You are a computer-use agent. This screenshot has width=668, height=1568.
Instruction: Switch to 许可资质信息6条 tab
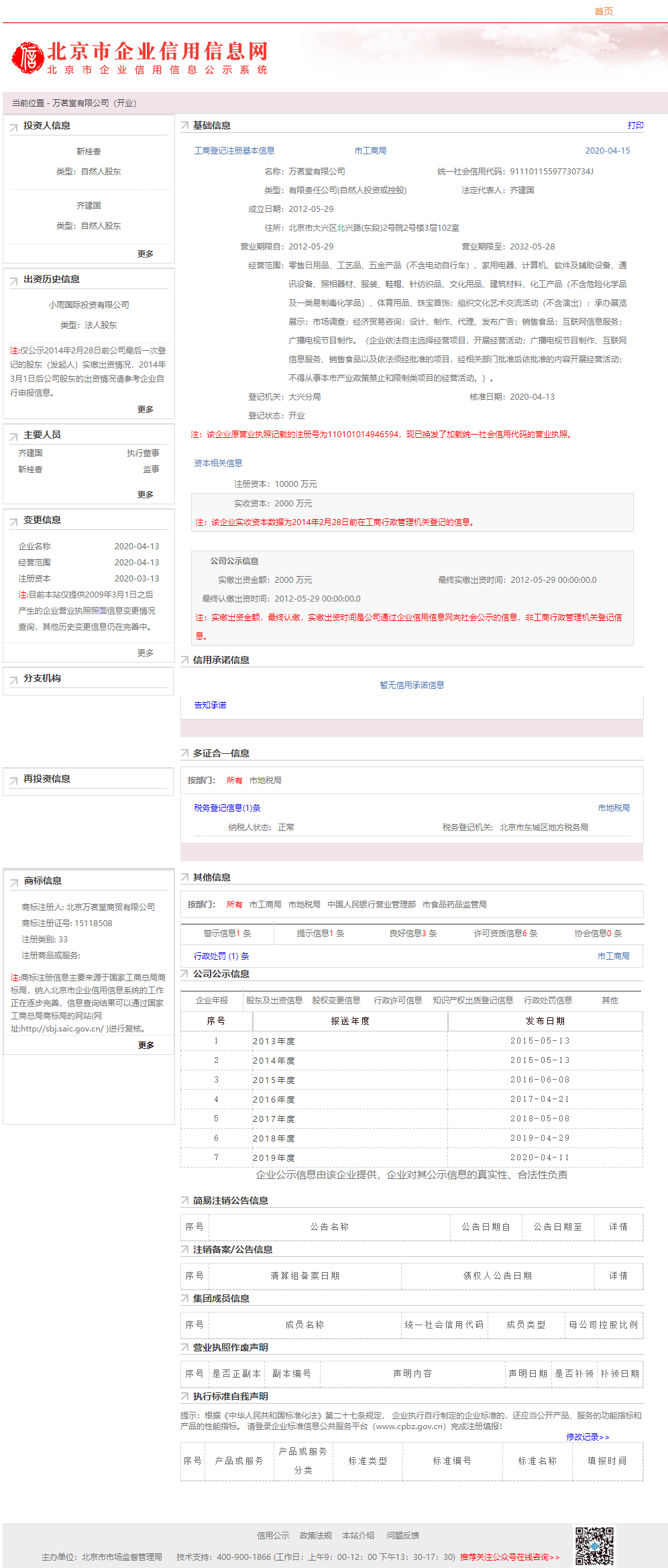click(506, 934)
